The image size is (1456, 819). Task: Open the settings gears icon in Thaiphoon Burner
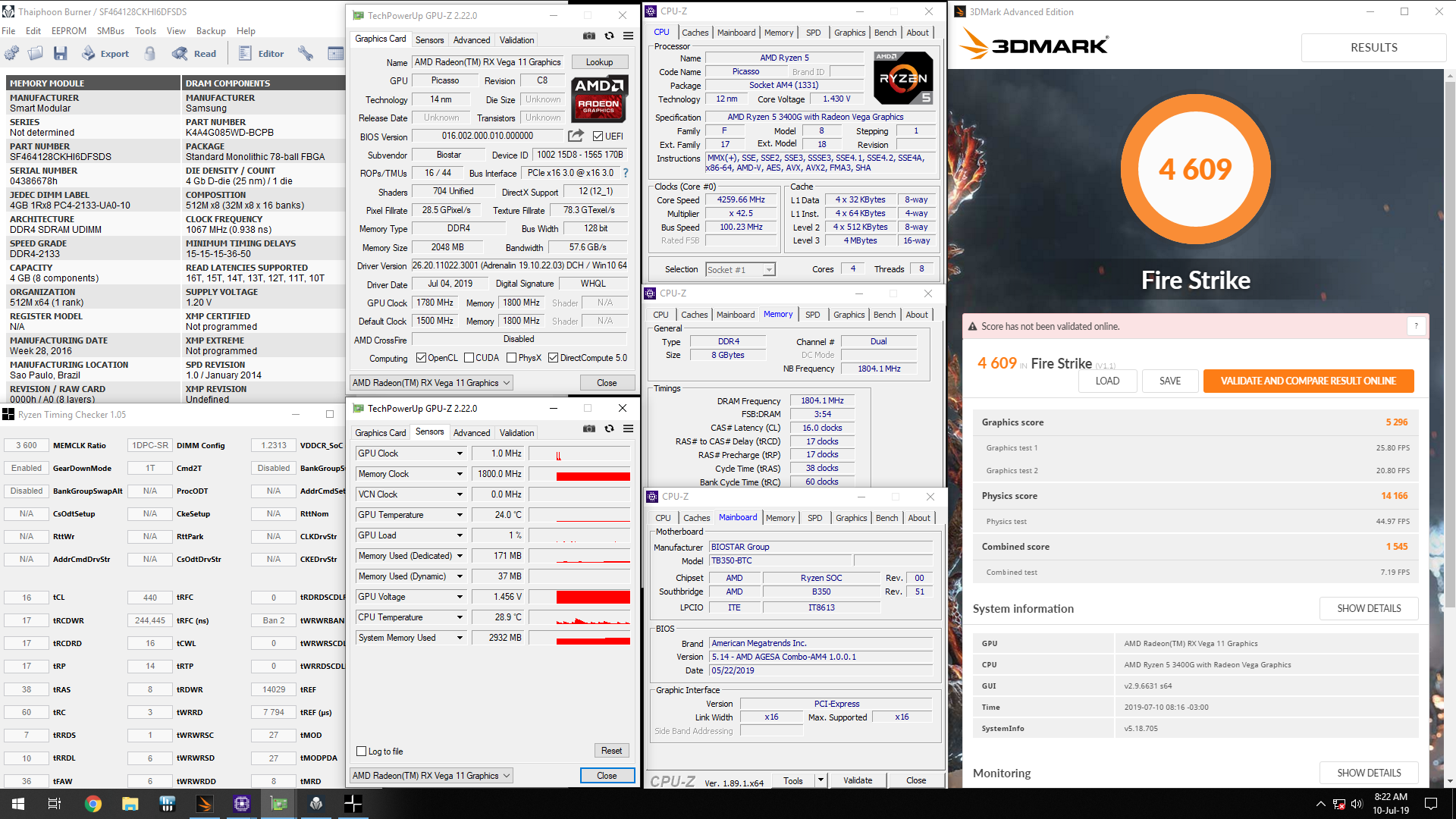(x=12, y=53)
